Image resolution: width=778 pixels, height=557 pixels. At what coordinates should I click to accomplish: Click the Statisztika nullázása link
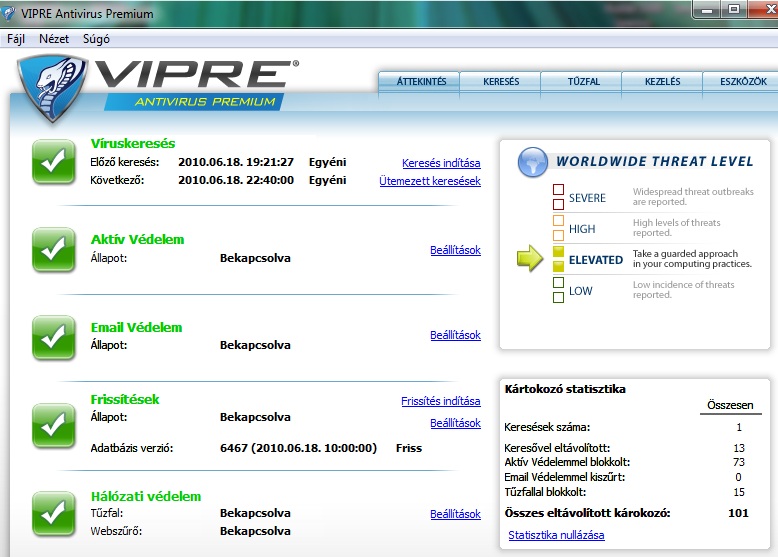coord(556,535)
